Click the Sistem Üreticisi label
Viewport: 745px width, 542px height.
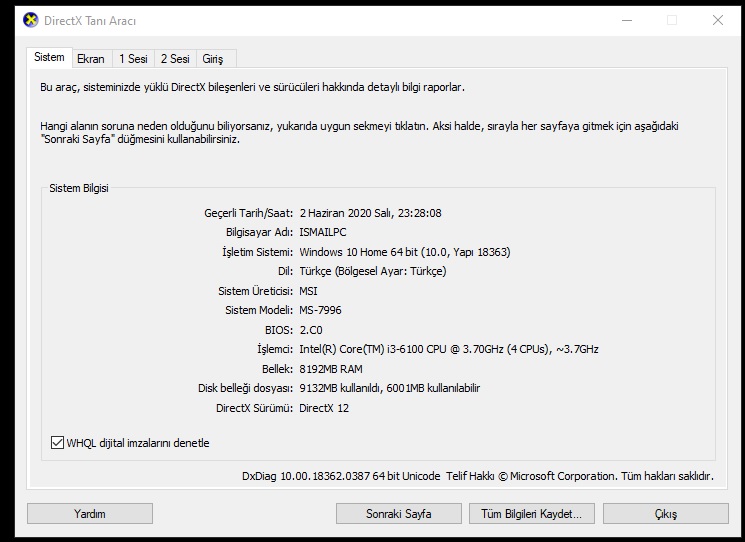tap(256, 291)
